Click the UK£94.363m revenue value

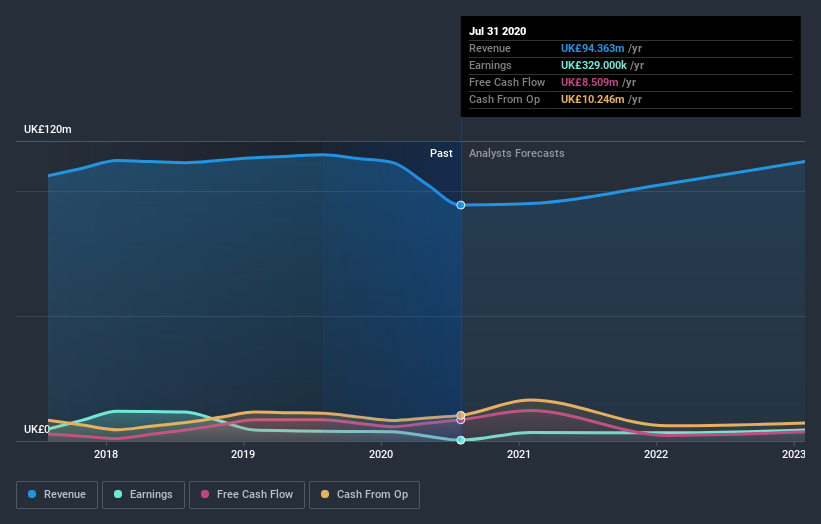tap(592, 48)
